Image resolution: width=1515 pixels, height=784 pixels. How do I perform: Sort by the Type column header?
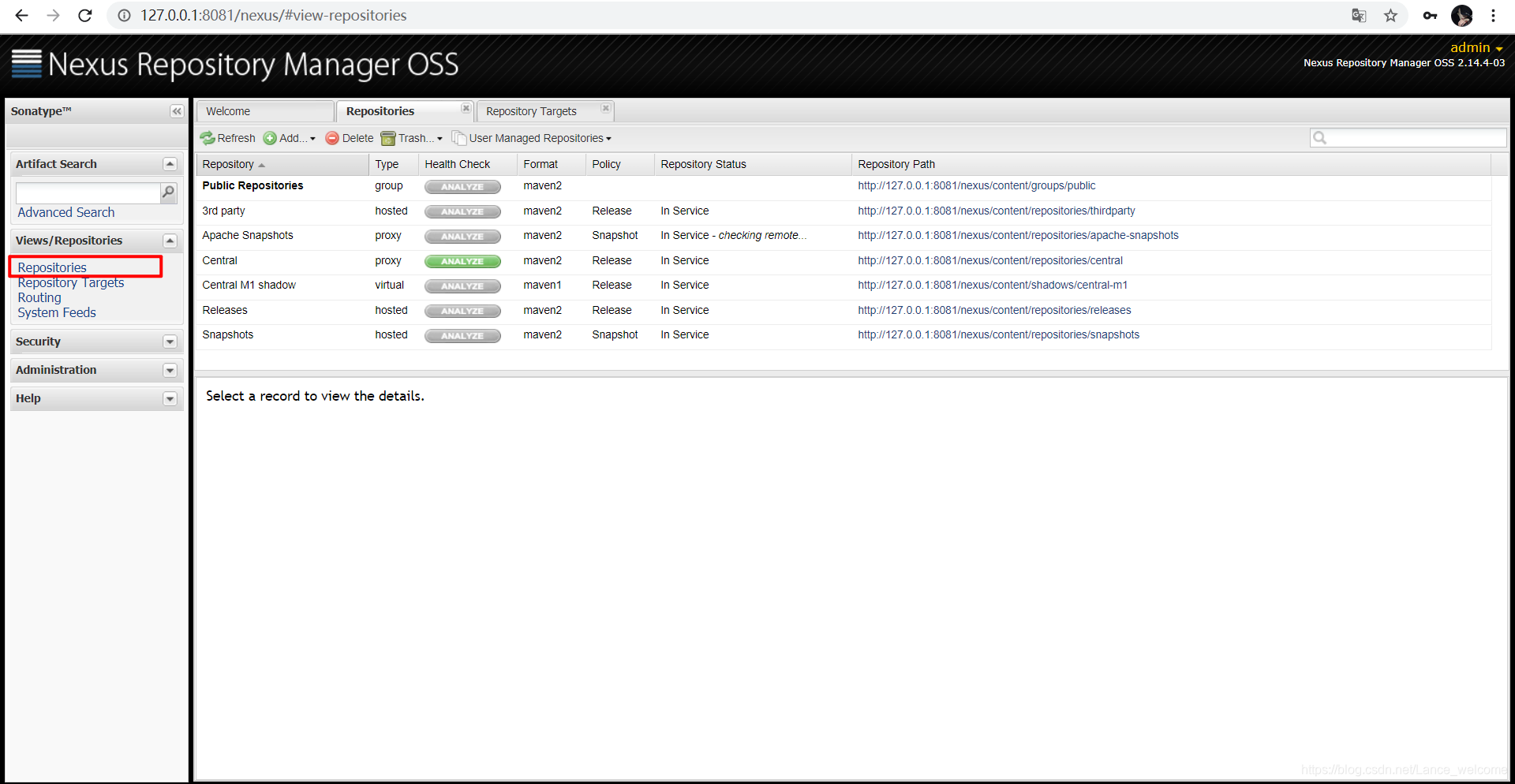[394, 164]
